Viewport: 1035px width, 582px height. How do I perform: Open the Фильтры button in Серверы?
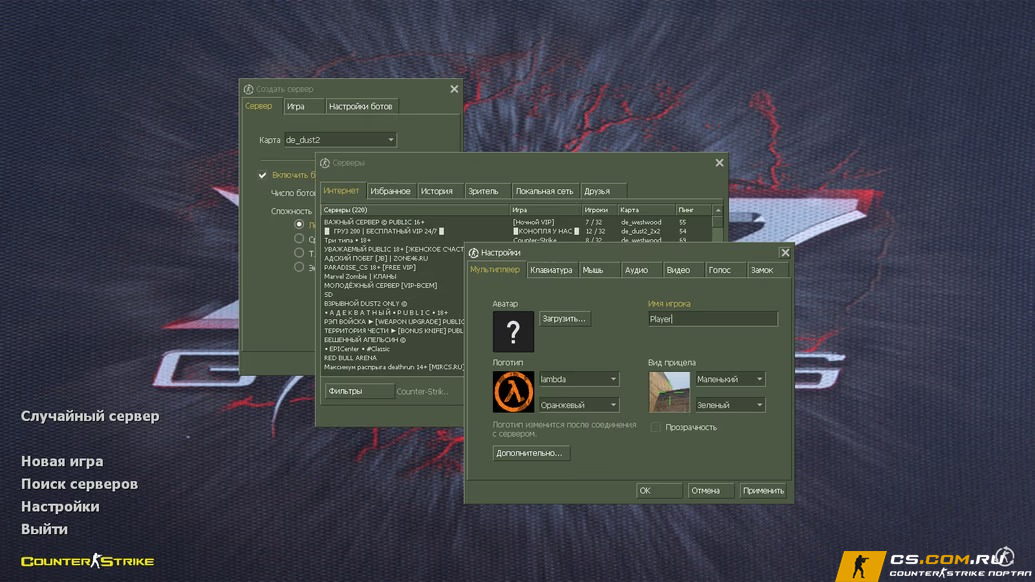point(359,391)
